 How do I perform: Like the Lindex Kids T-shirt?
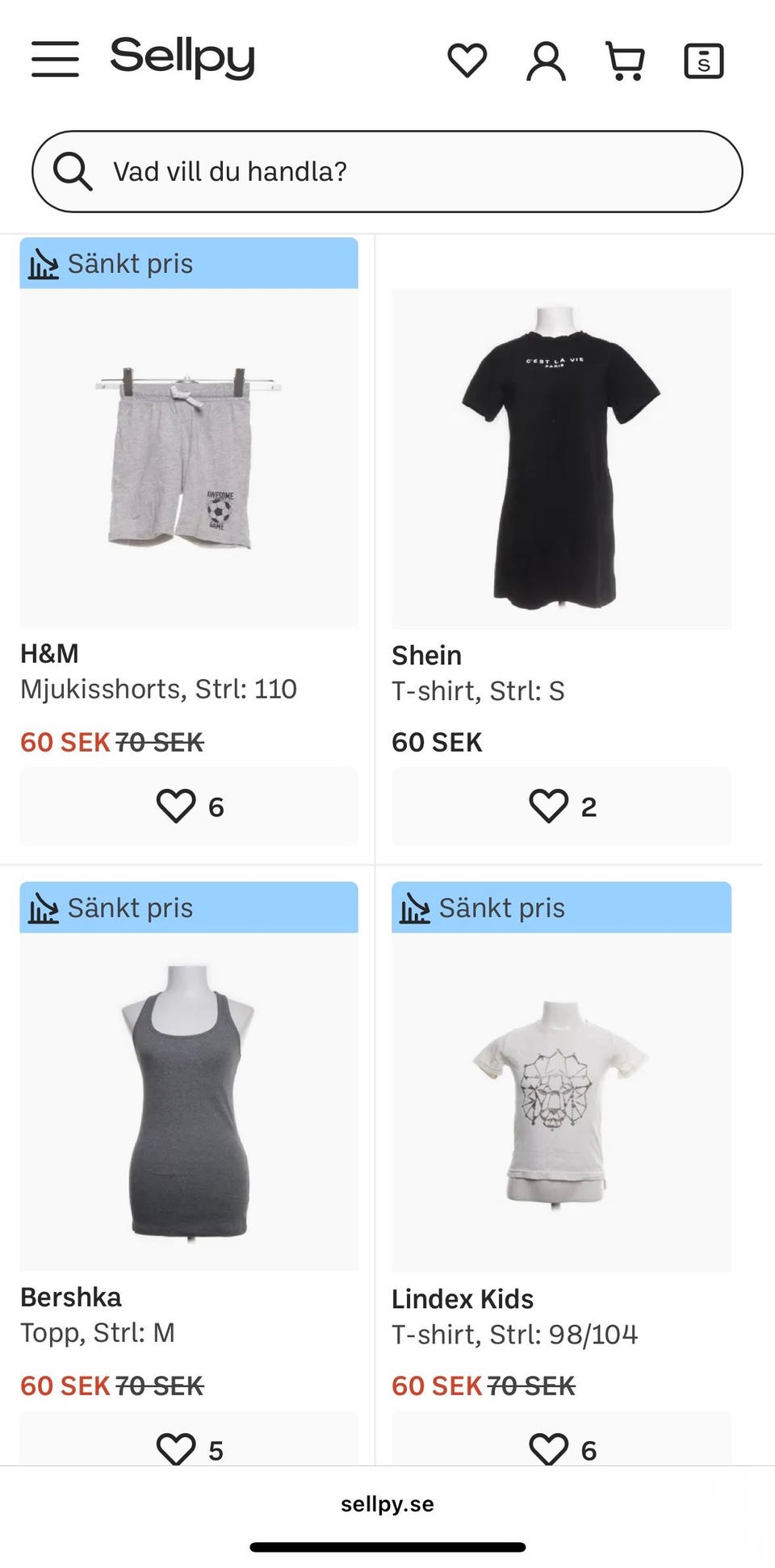click(549, 1449)
